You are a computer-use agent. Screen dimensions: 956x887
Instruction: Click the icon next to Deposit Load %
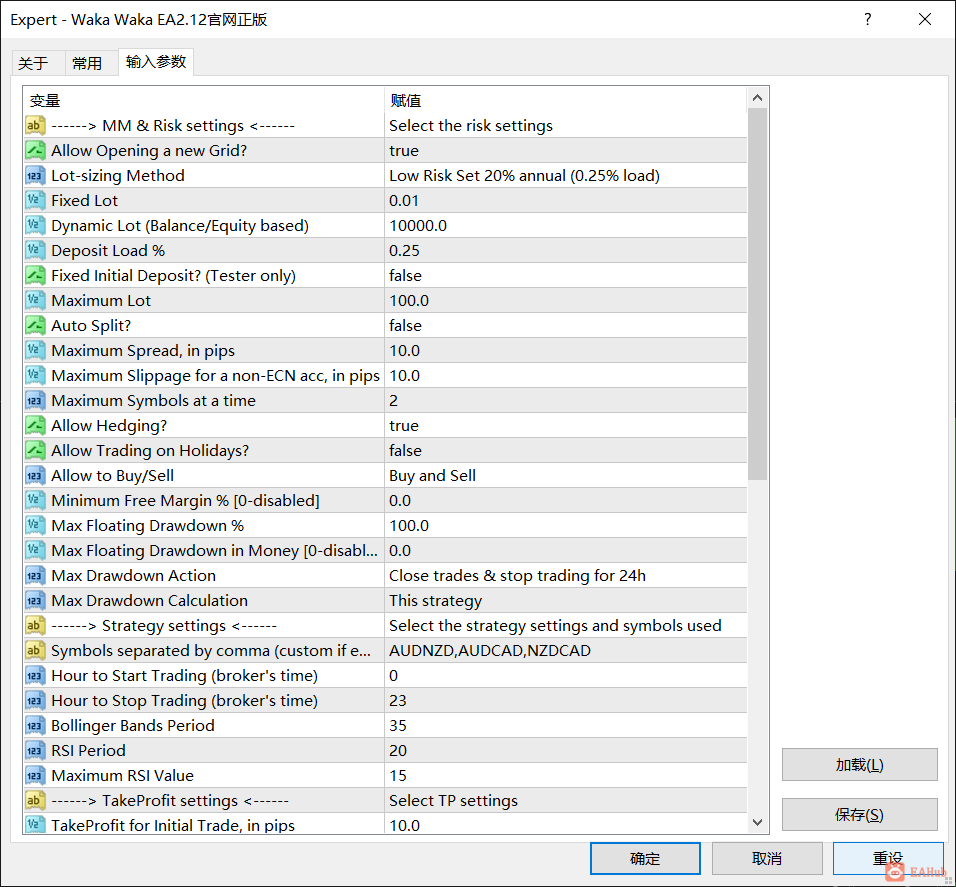click(x=35, y=251)
